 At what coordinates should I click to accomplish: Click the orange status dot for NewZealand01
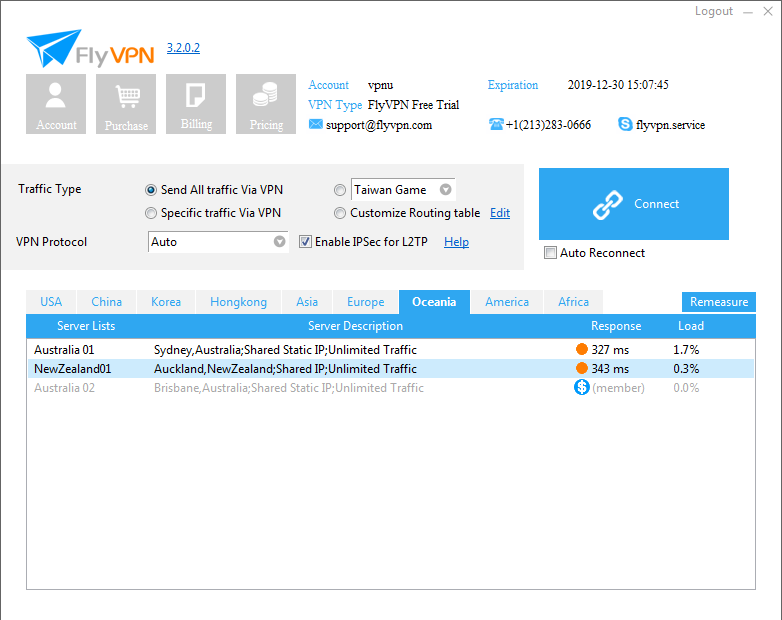click(582, 368)
